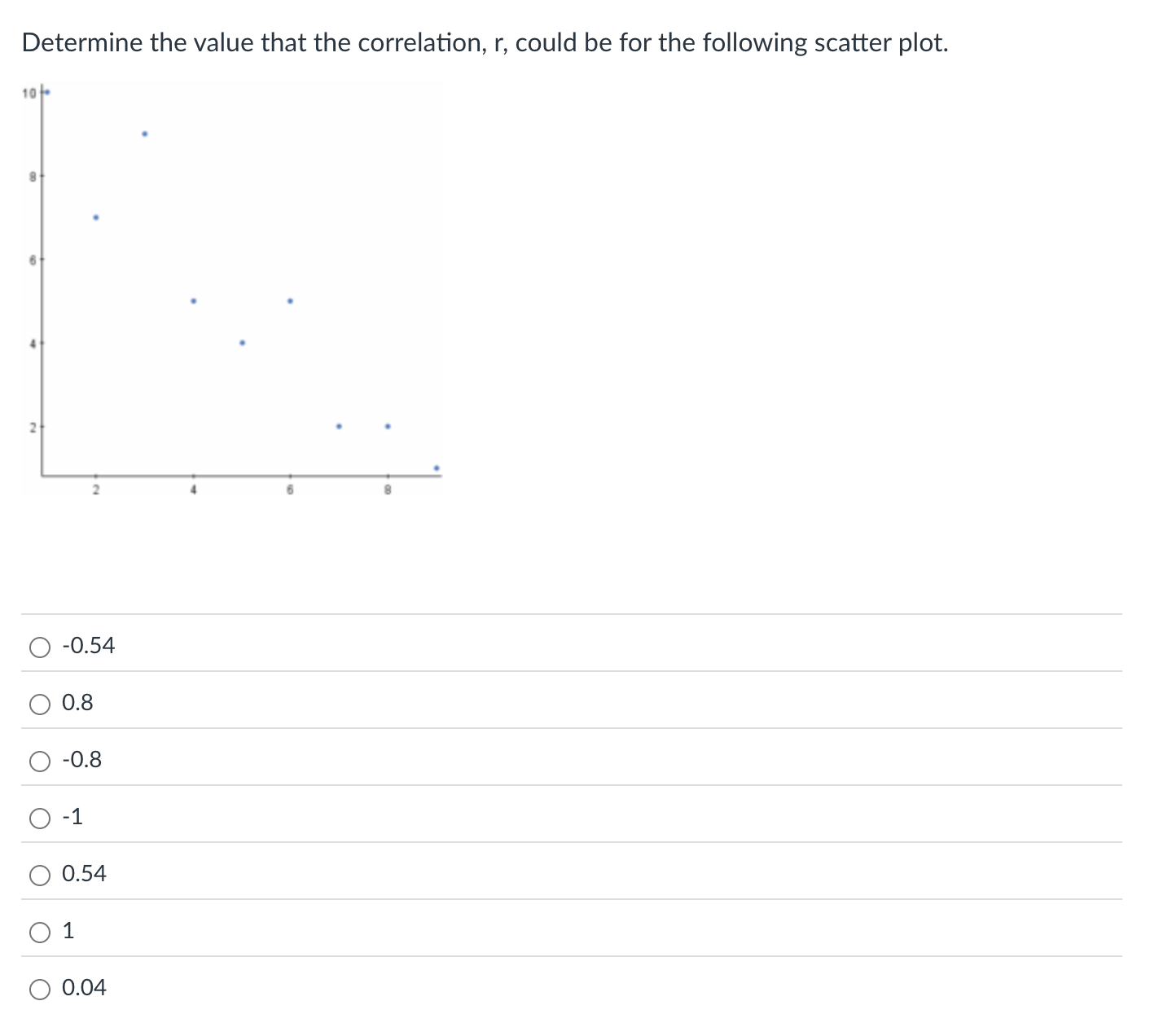Click the y-axis label 10
This screenshot has width=1150, height=1036.
(x=30, y=91)
